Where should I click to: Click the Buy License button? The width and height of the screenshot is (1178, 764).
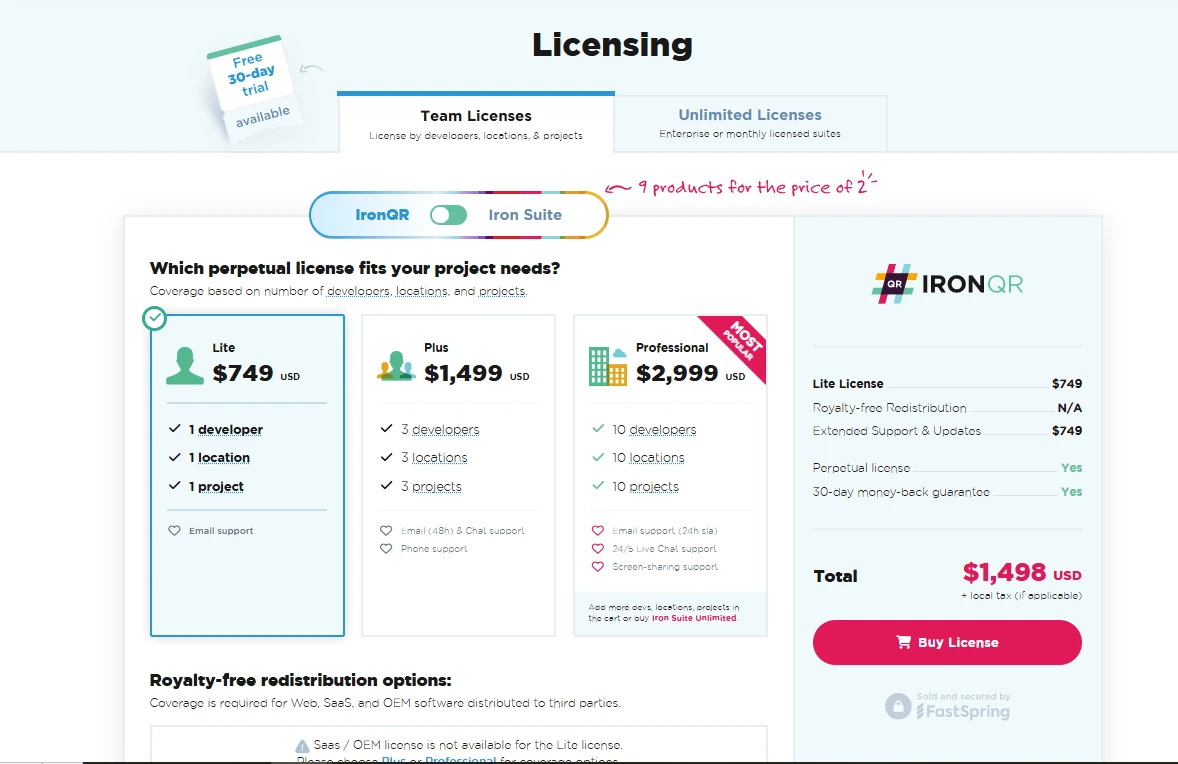pyautogui.click(x=947, y=642)
